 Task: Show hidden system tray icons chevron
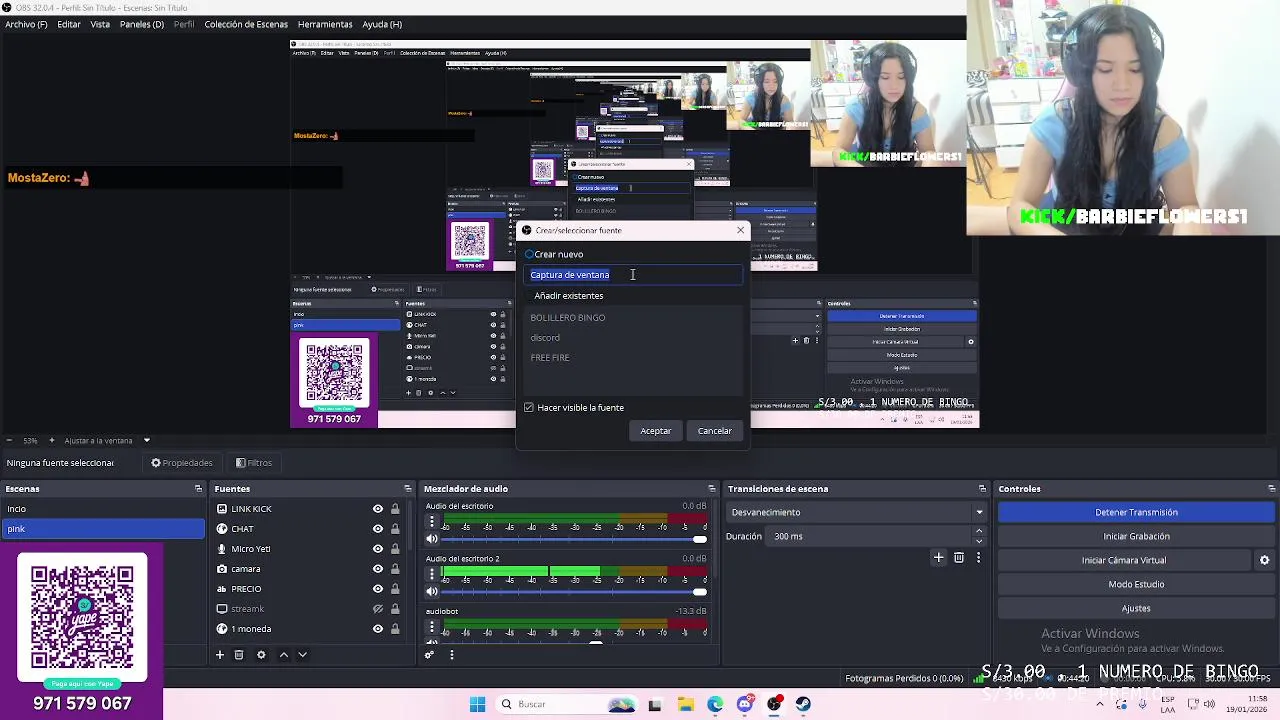pos(1100,704)
